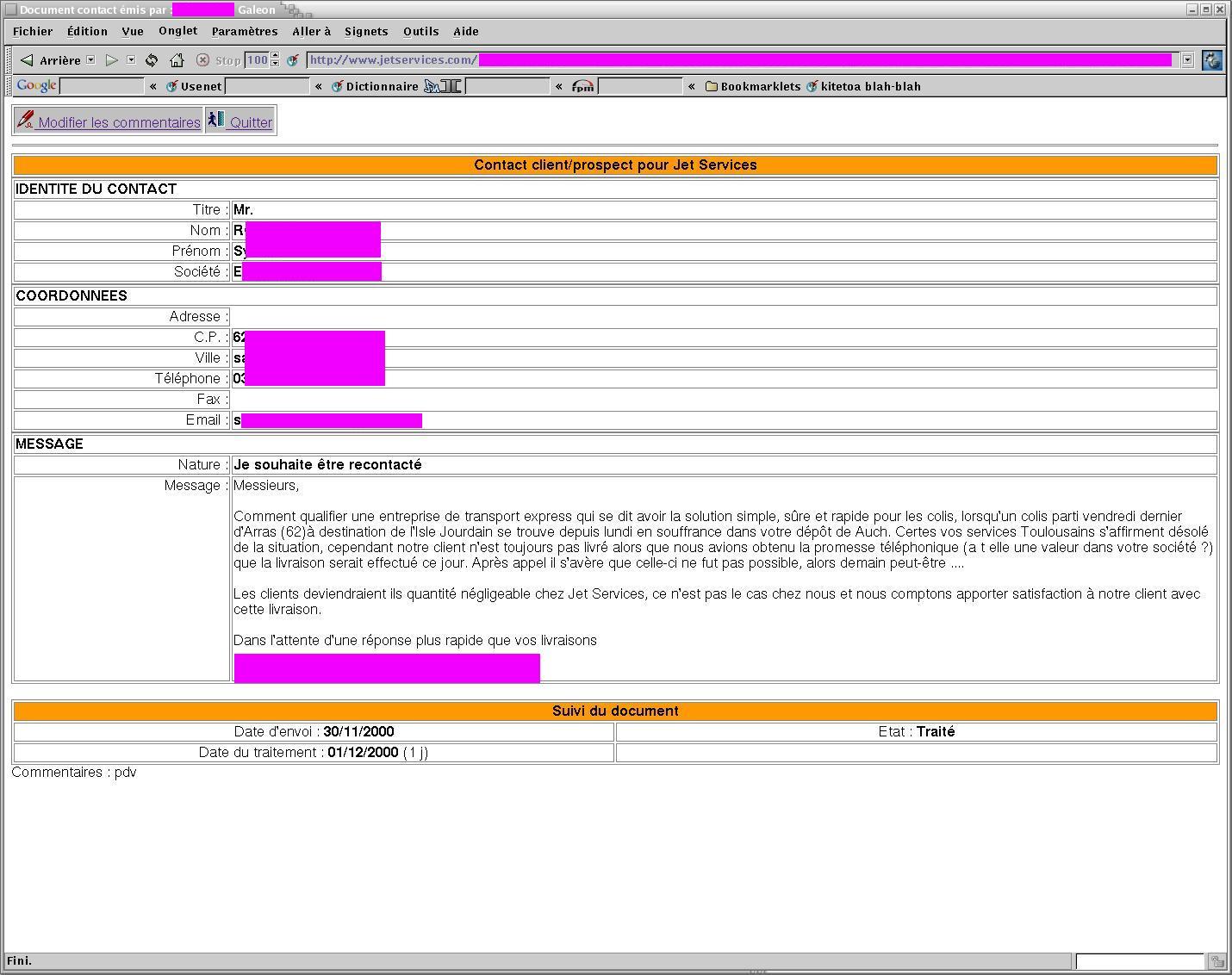Screen dimensions: 1232x975
Task: Focus the Dictionnaire search field
Action: tap(507, 86)
